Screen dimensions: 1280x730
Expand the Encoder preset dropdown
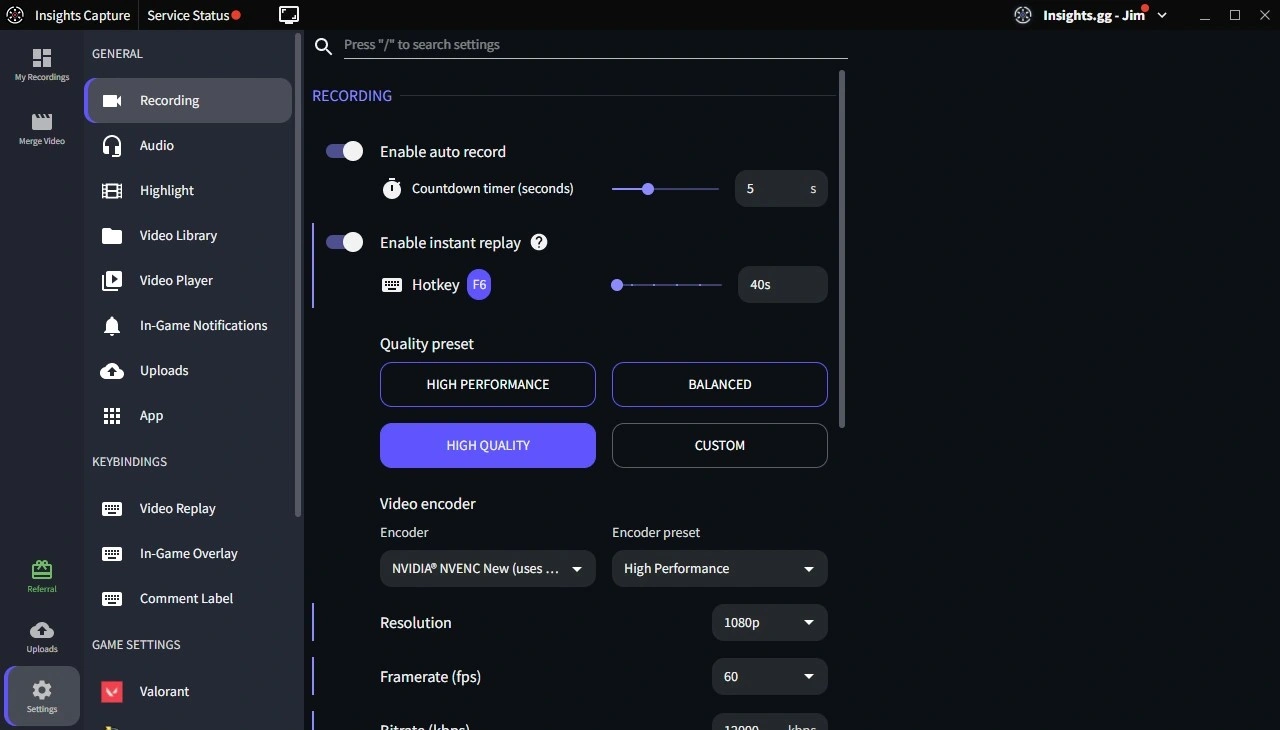719,569
